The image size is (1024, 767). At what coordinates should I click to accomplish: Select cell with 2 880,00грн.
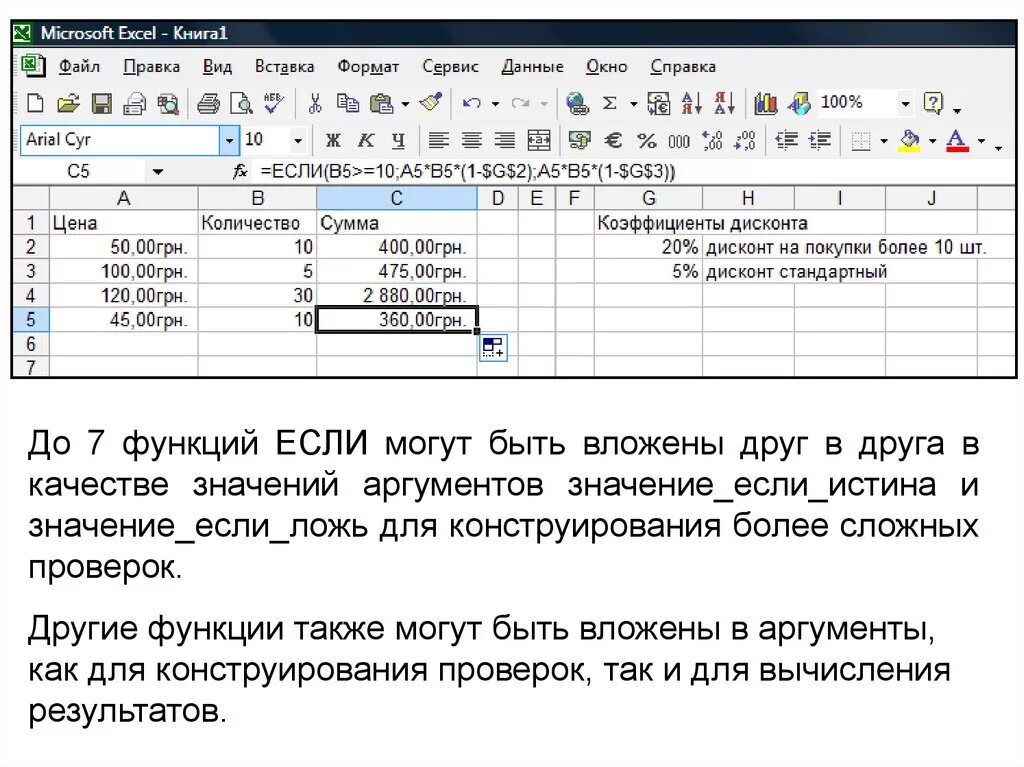tap(396, 295)
